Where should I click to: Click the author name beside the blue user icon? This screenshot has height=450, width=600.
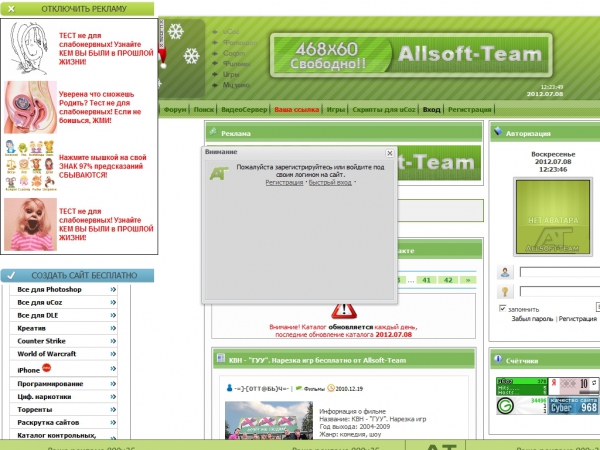tap(262, 389)
